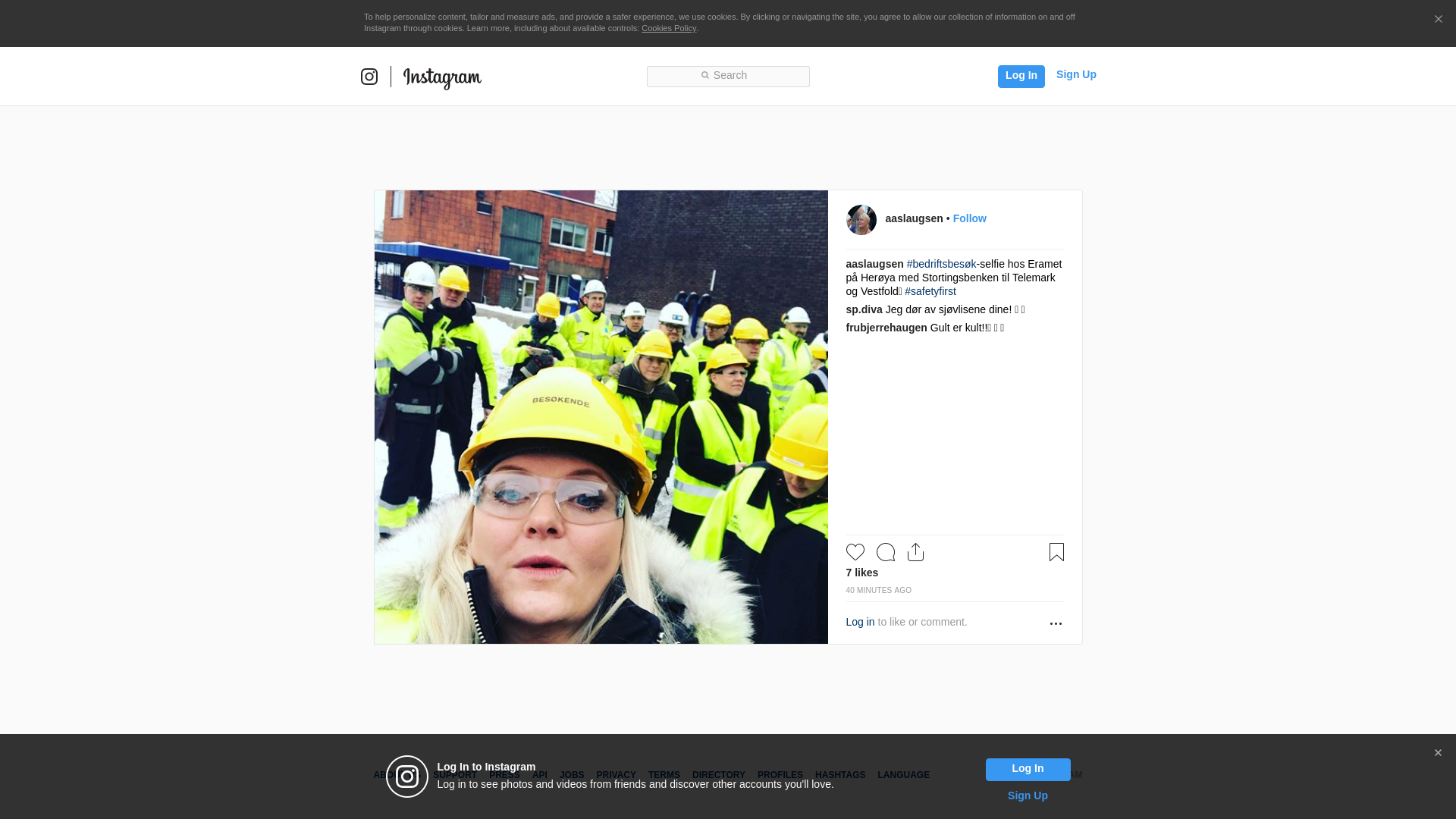Viewport: 1456px width, 819px height.
Task: Follow the aaslaugsen account
Action: [969, 218]
